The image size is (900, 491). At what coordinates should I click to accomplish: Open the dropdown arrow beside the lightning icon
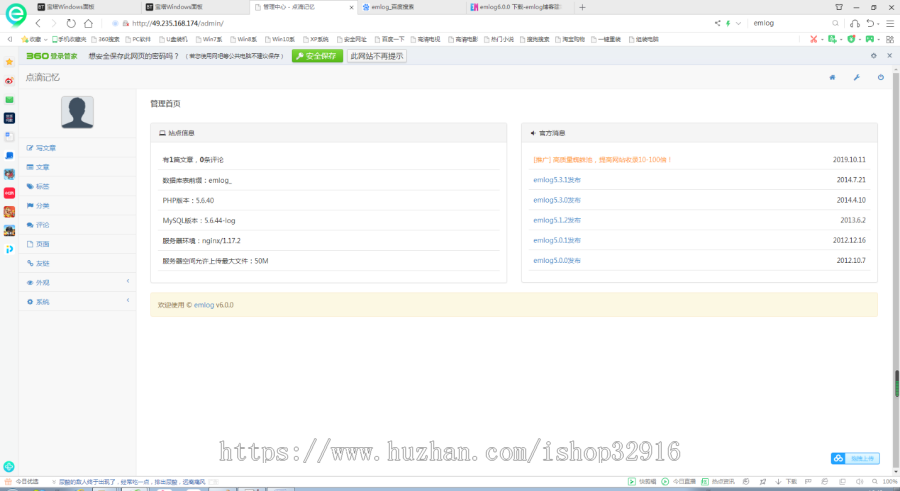(x=738, y=24)
